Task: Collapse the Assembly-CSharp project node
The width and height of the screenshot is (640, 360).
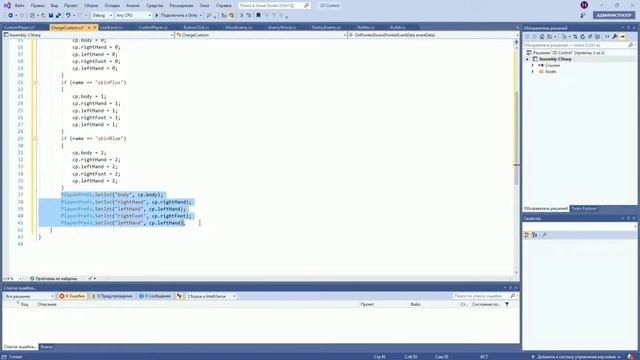Action: [x=527, y=59]
